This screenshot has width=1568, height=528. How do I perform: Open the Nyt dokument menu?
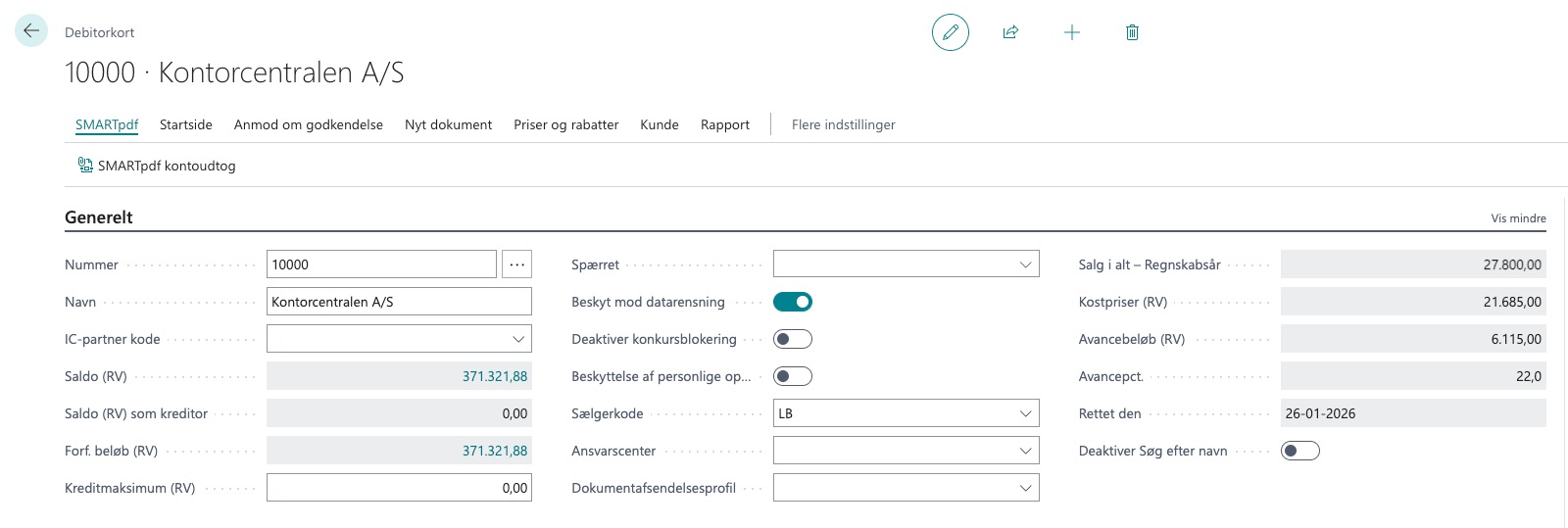pyautogui.click(x=448, y=124)
